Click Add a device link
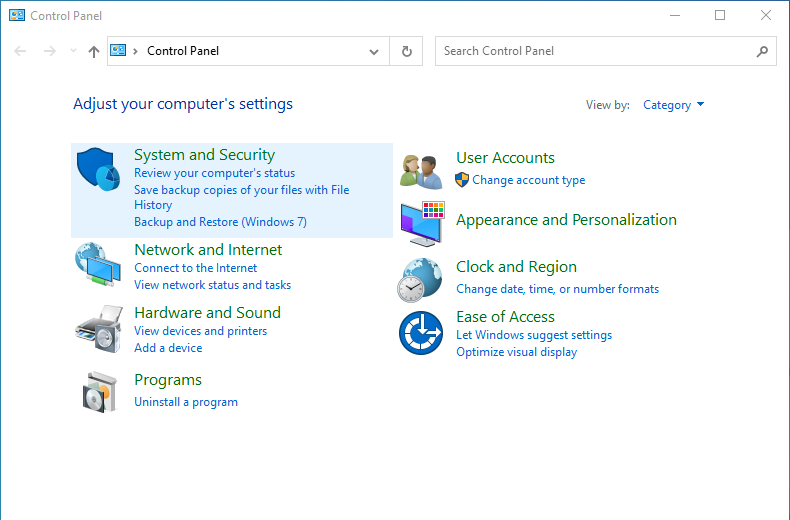 click(168, 348)
